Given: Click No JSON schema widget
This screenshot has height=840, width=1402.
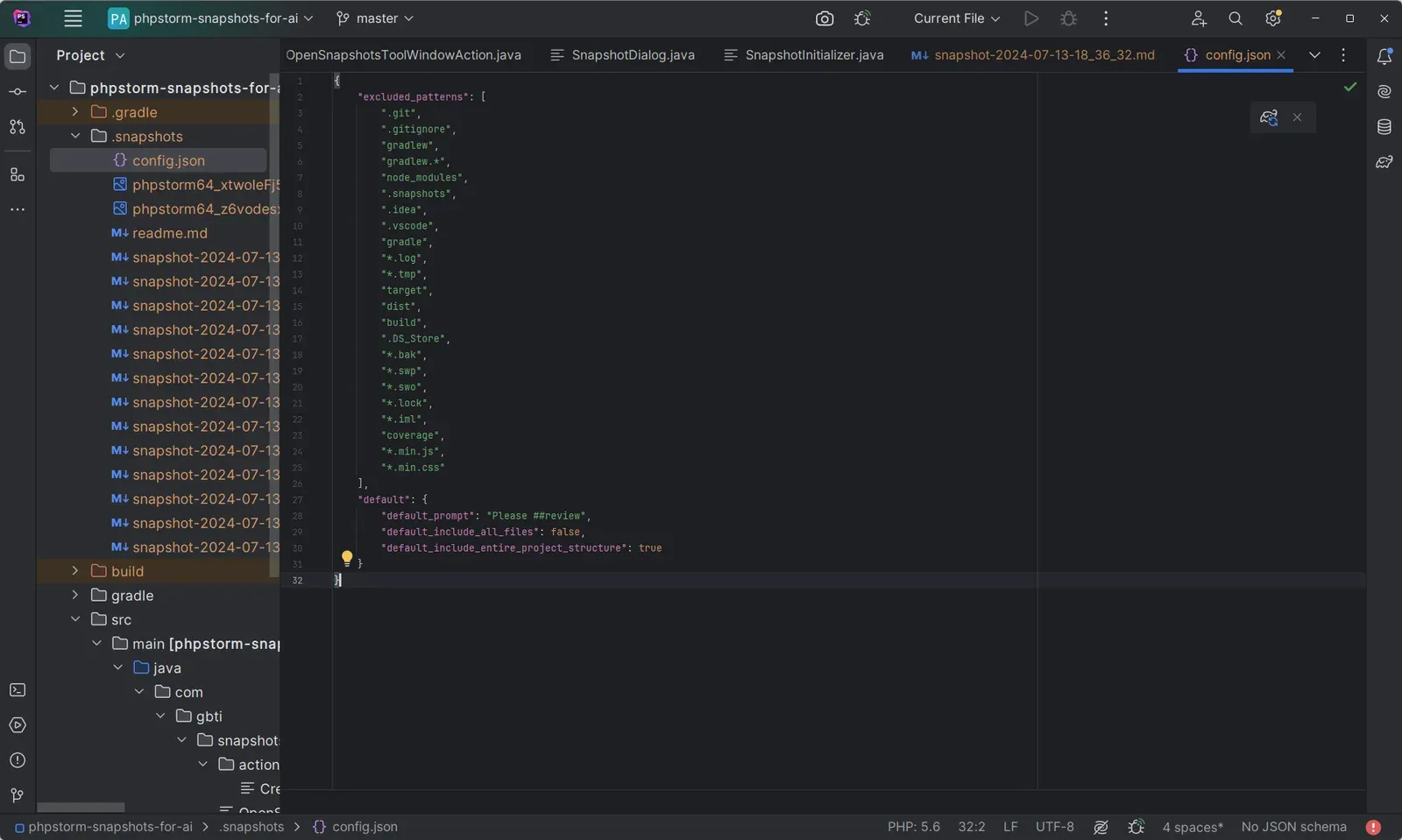Looking at the screenshot, I should point(1294,827).
